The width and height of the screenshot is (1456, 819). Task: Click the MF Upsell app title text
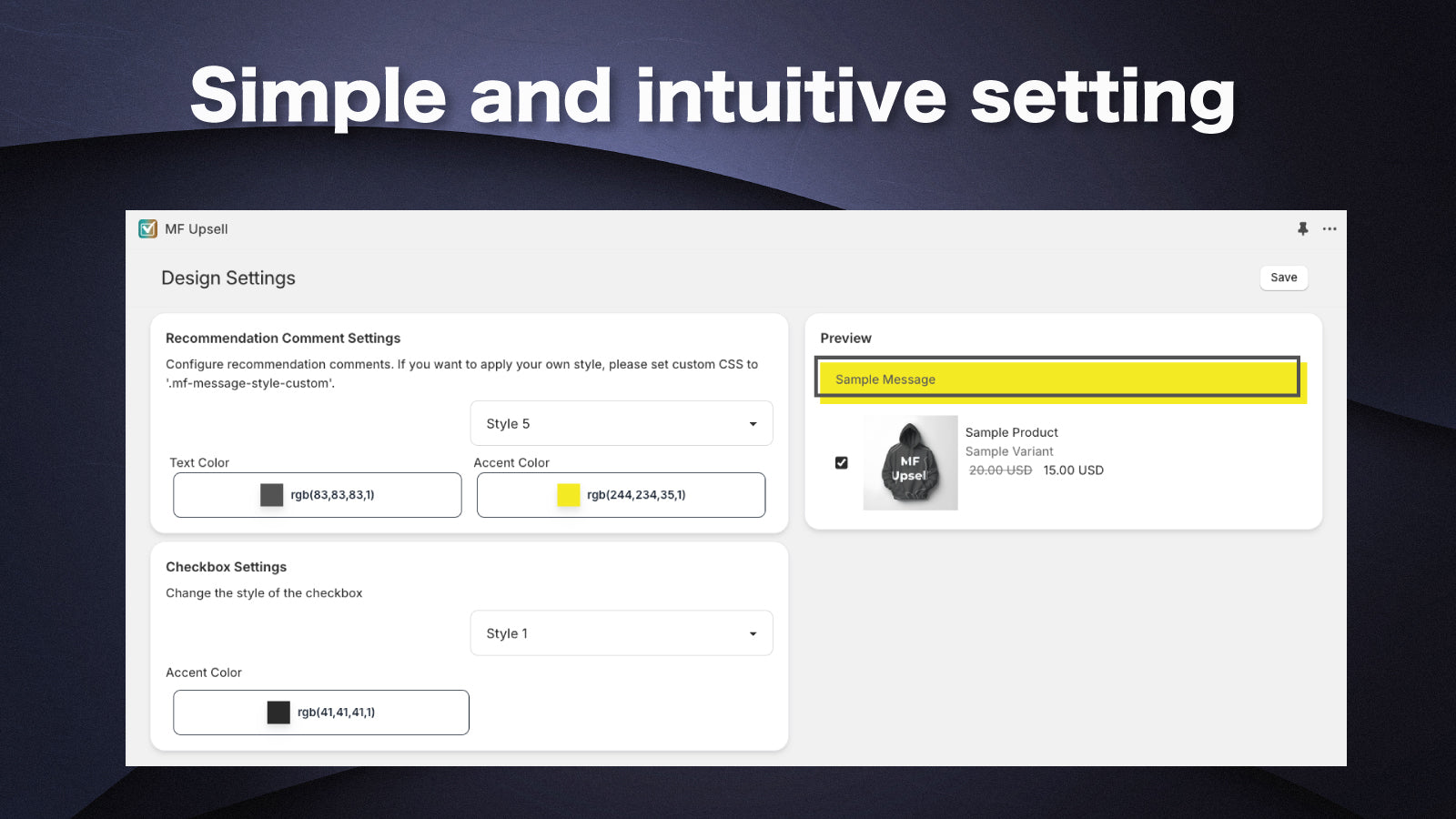click(197, 229)
